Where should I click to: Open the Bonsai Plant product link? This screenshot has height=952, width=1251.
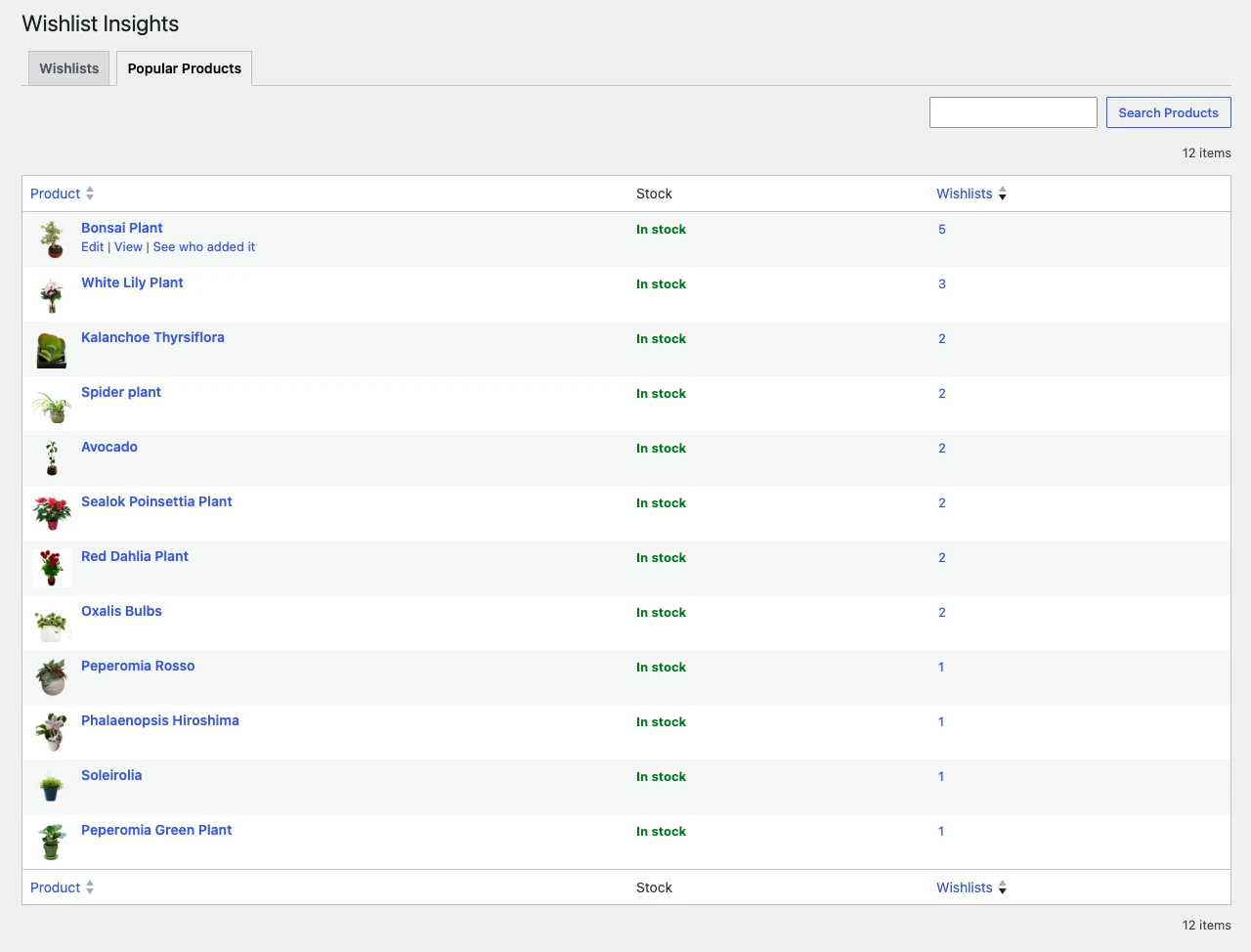point(122,228)
